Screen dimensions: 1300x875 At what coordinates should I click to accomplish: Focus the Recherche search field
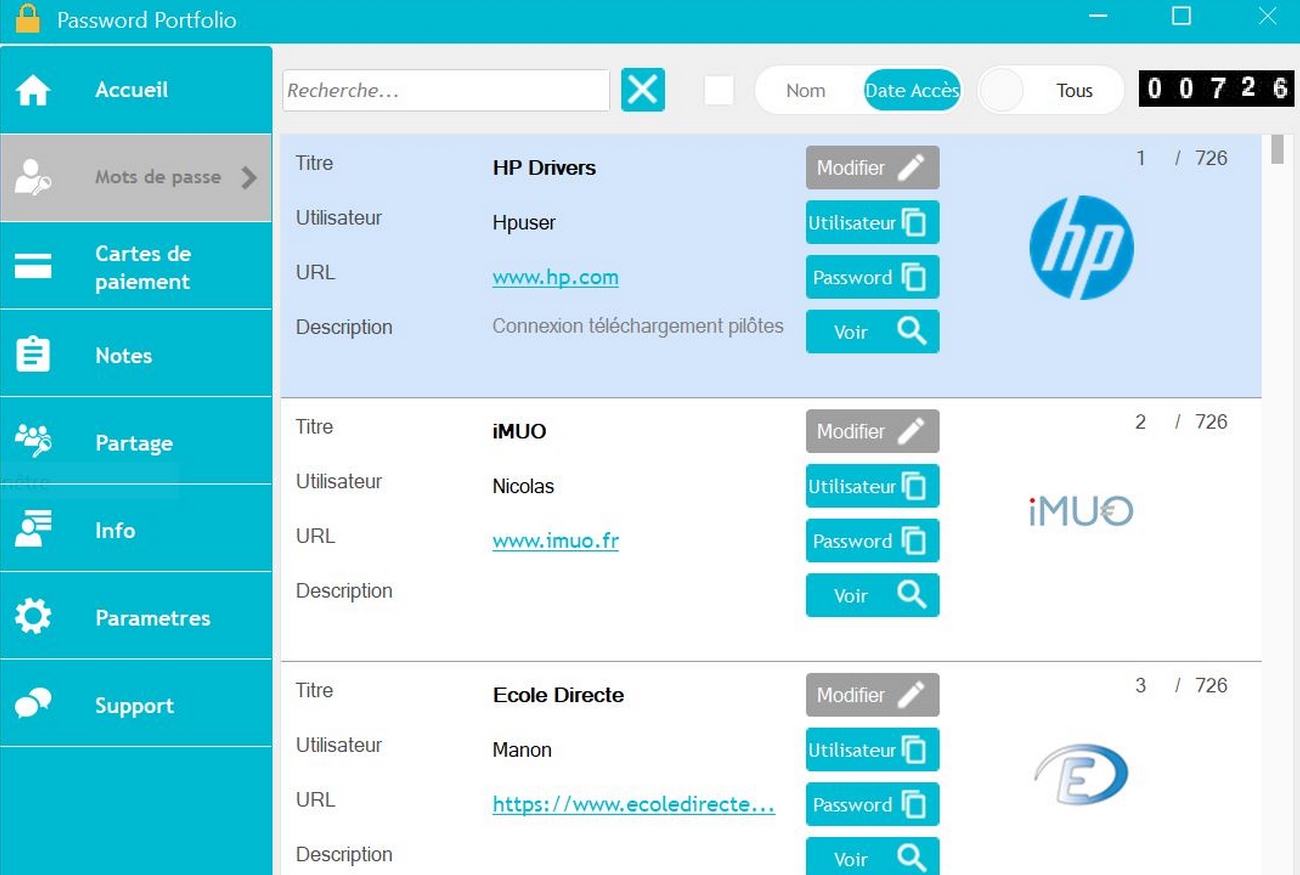coord(445,91)
